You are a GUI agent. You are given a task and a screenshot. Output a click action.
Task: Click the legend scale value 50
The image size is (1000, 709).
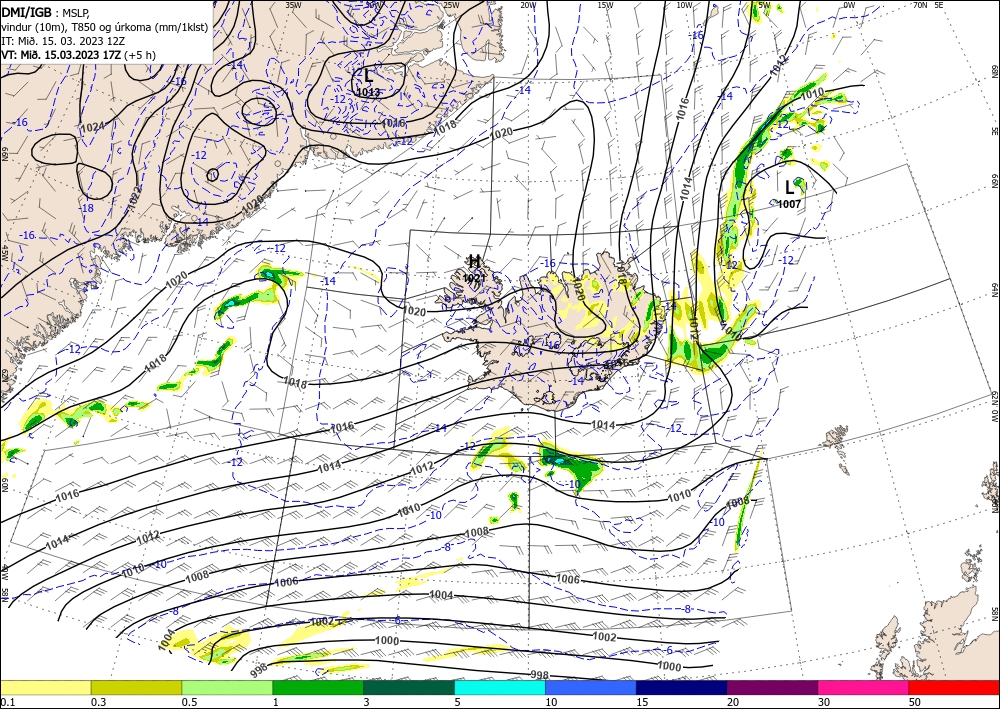pyautogui.click(x=915, y=702)
